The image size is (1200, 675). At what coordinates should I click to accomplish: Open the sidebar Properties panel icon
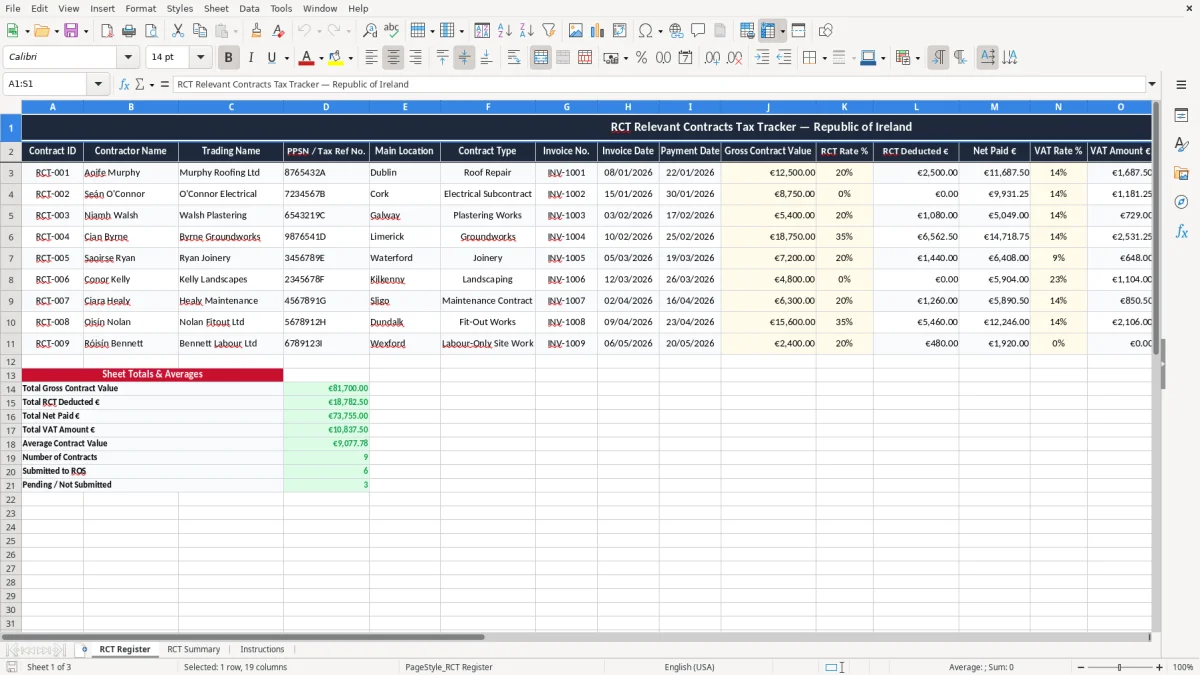(x=1181, y=116)
